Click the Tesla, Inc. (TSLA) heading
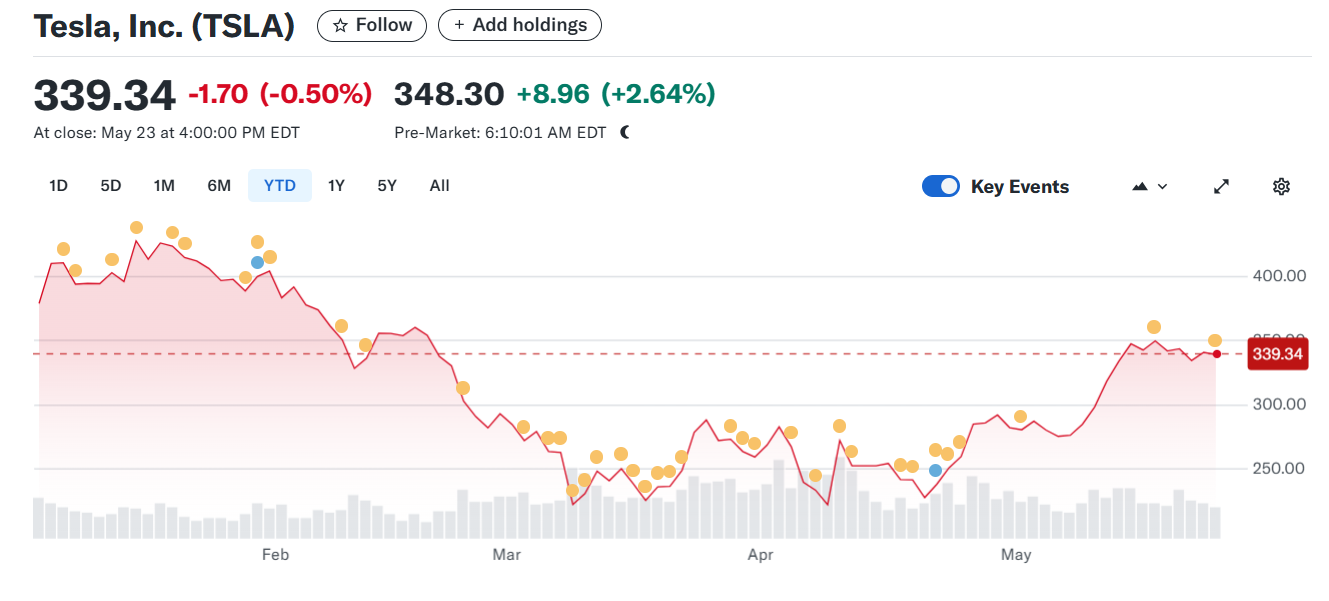1329x601 pixels. [165, 27]
